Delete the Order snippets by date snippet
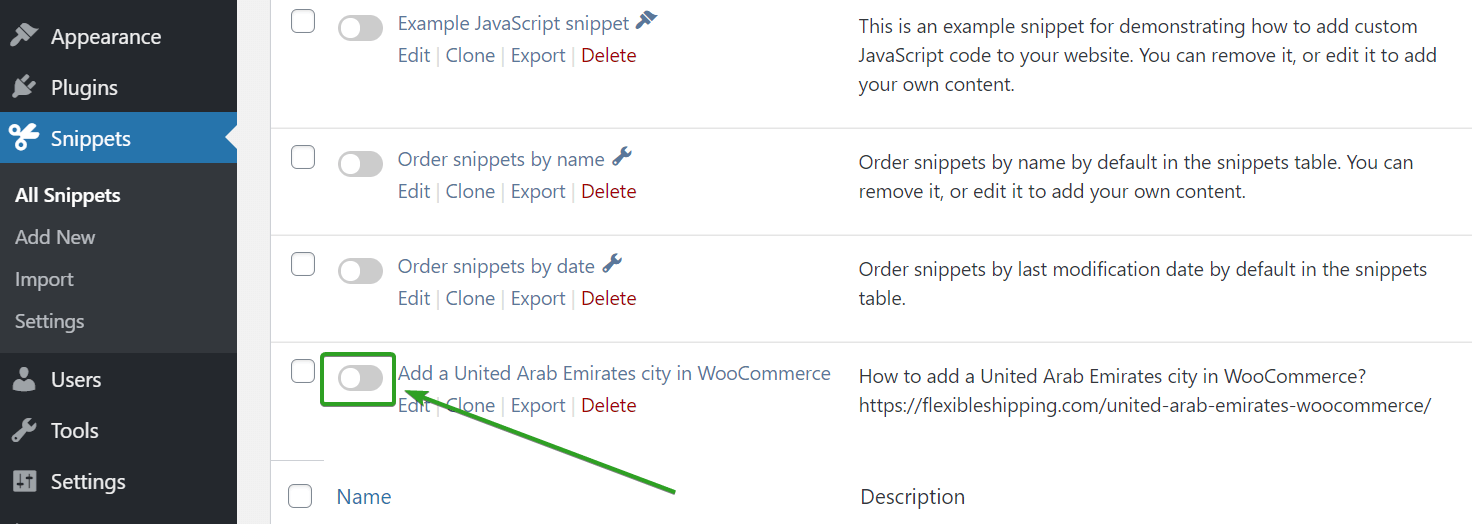Image resolution: width=1472 pixels, height=524 pixels. [609, 299]
